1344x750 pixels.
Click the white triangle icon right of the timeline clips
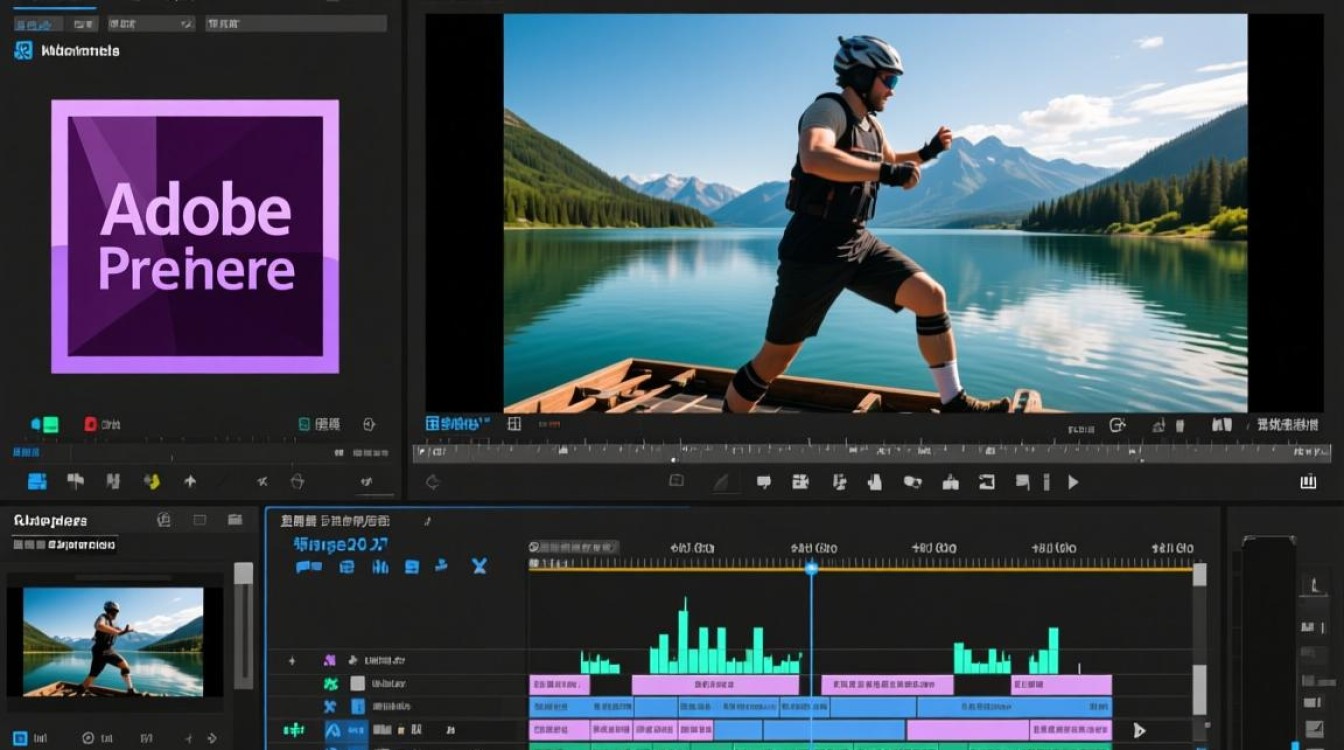tap(1139, 731)
